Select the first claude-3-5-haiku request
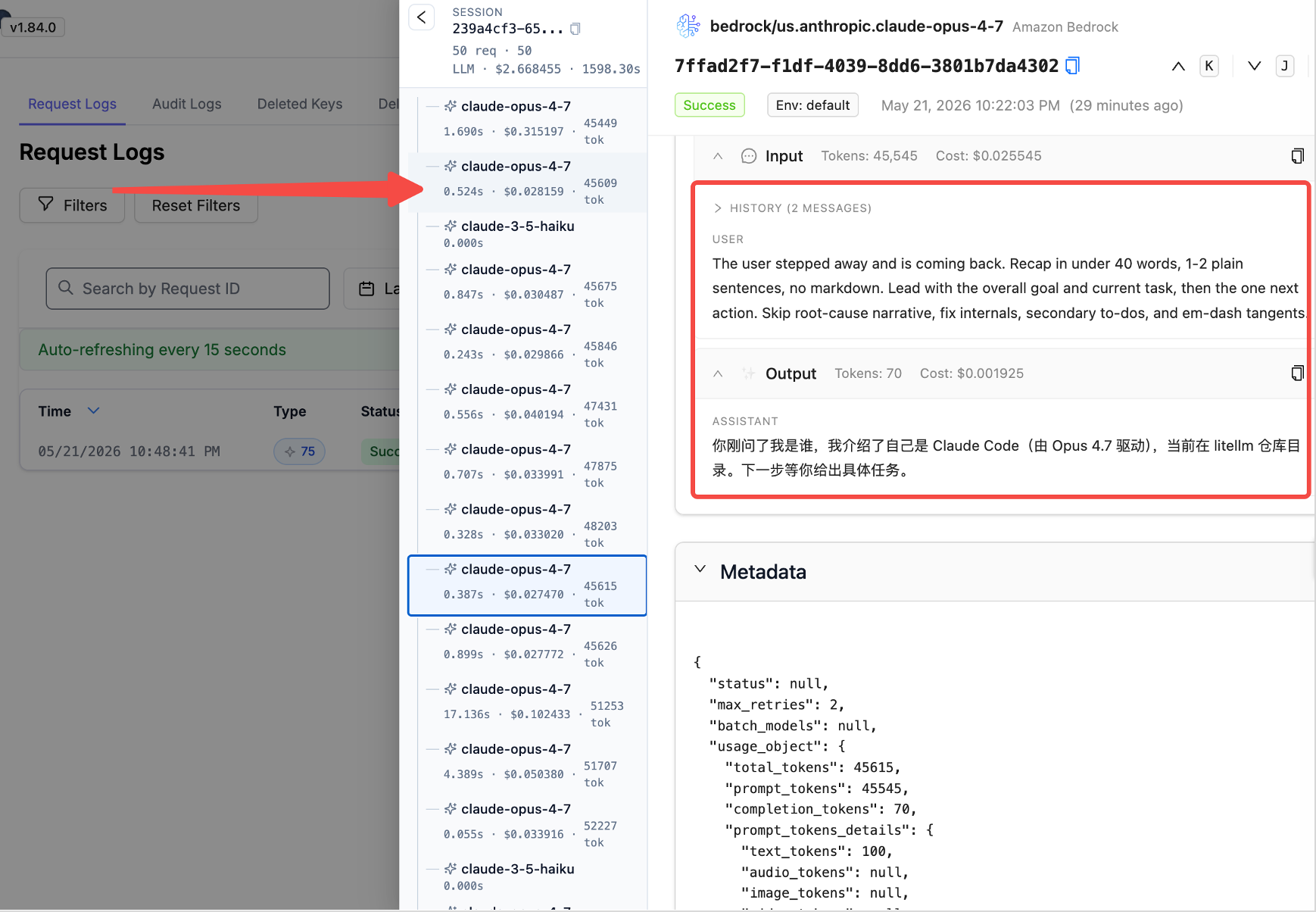Viewport: 1316px width, 912px height. coord(527,233)
